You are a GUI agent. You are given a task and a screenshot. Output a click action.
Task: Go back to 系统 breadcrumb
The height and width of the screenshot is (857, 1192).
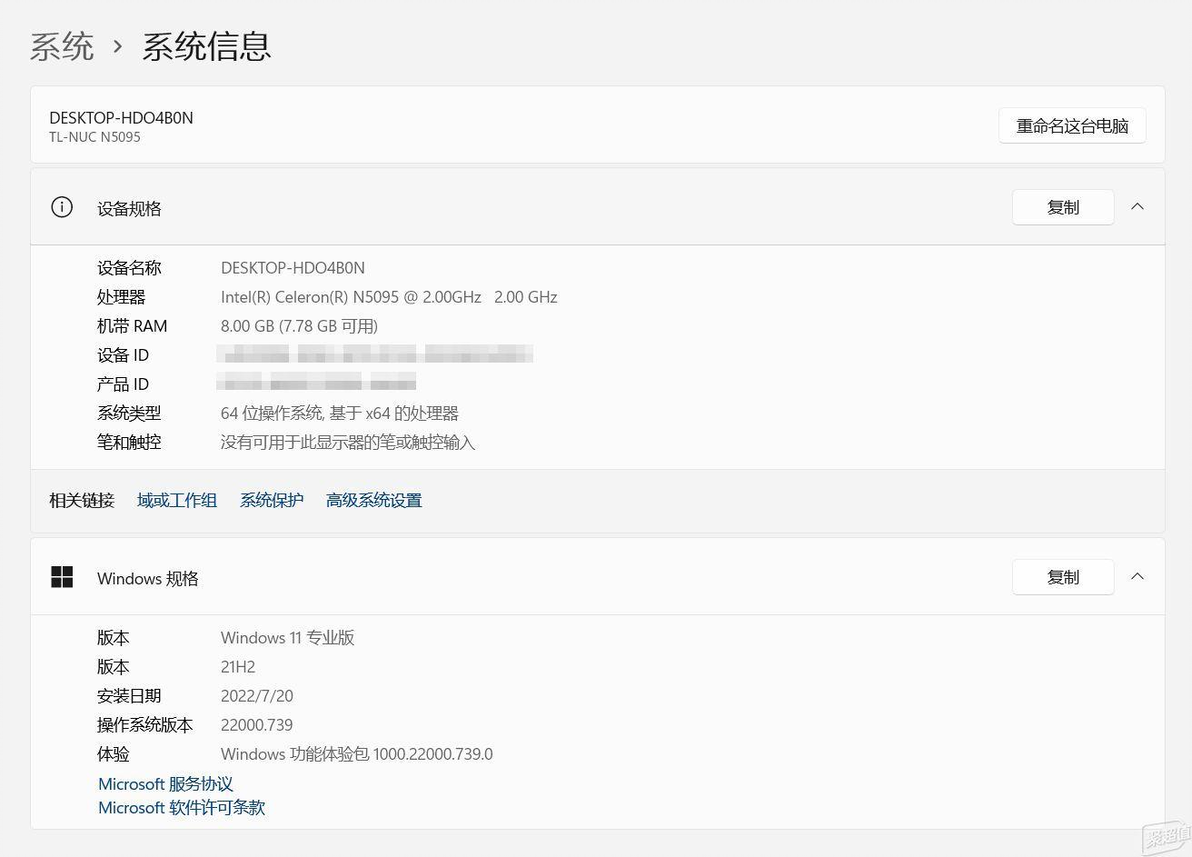click(62, 46)
